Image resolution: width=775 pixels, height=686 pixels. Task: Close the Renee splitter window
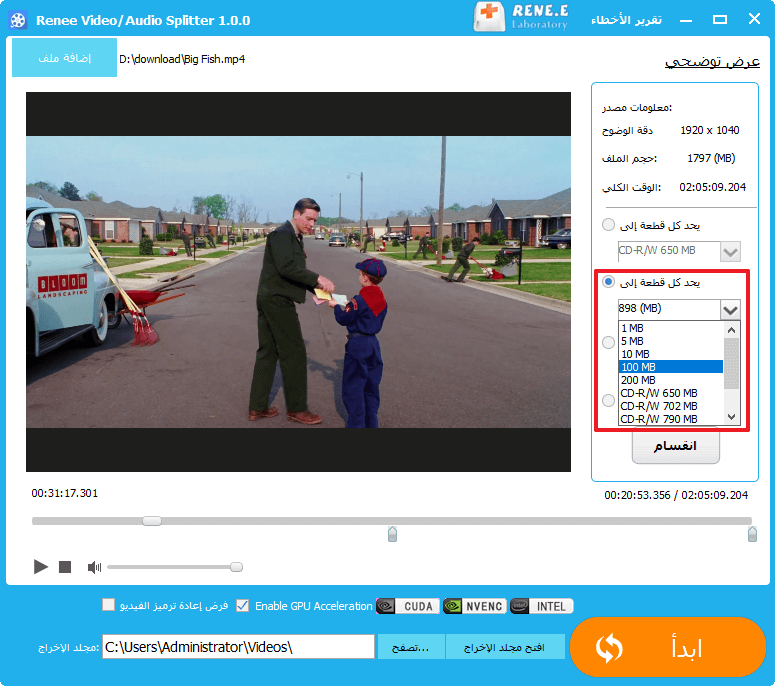tap(754, 19)
